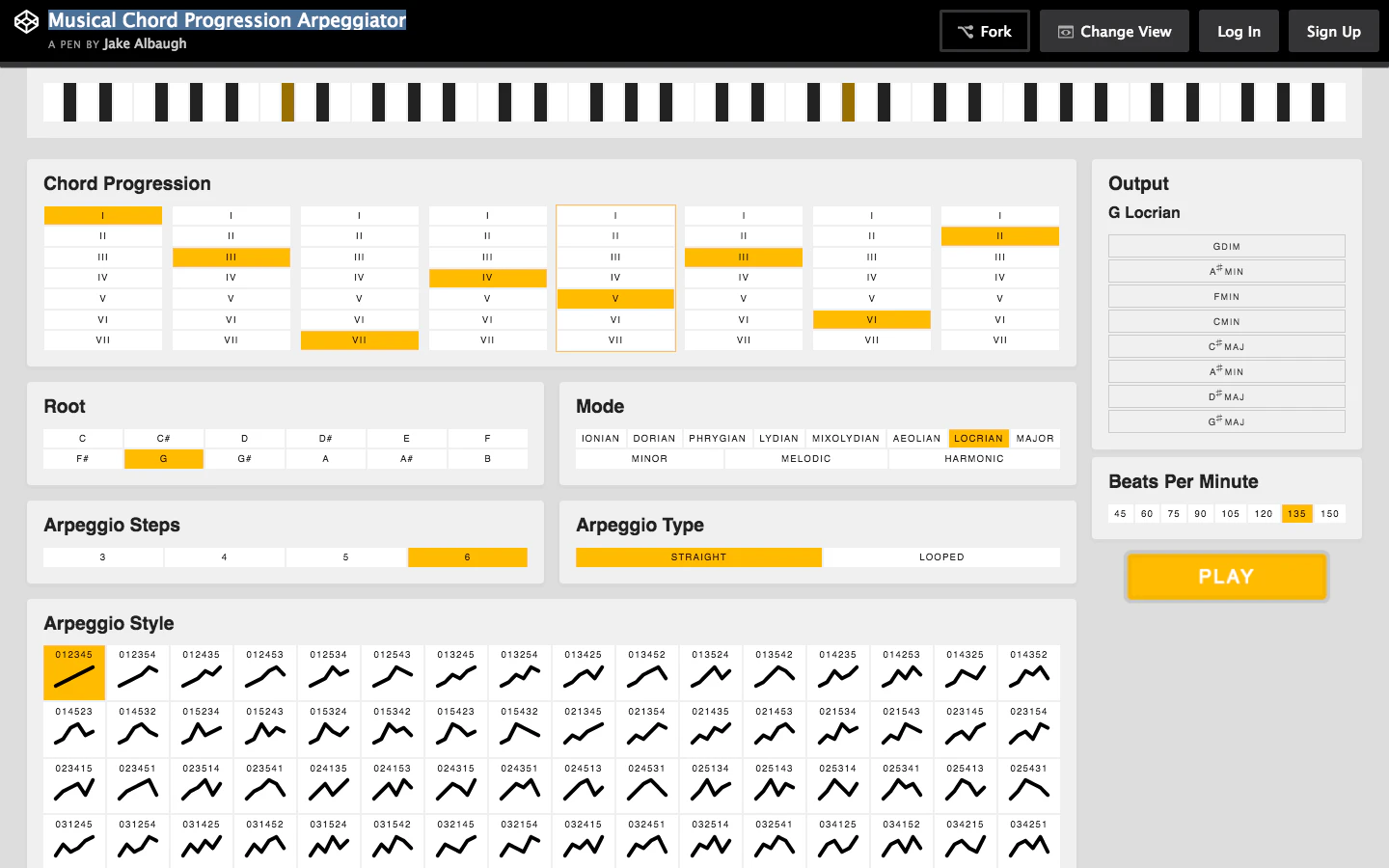Image resolution: width=1389 pixels, height=868 pixels.
Task: Click the CodePen logo
Action: [26, 20]
